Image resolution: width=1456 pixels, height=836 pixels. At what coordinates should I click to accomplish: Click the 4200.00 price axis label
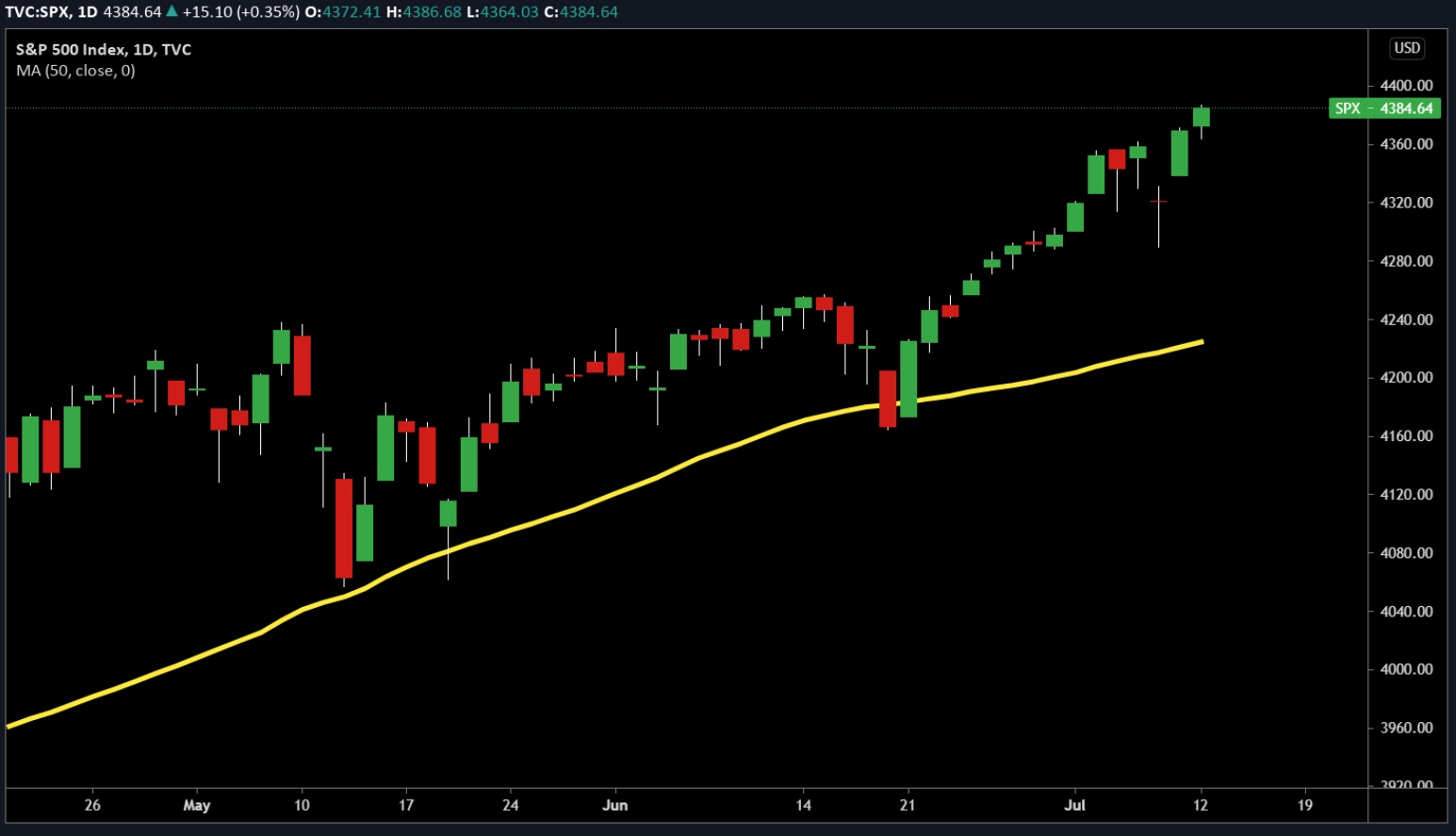(x=1406, y=377)
